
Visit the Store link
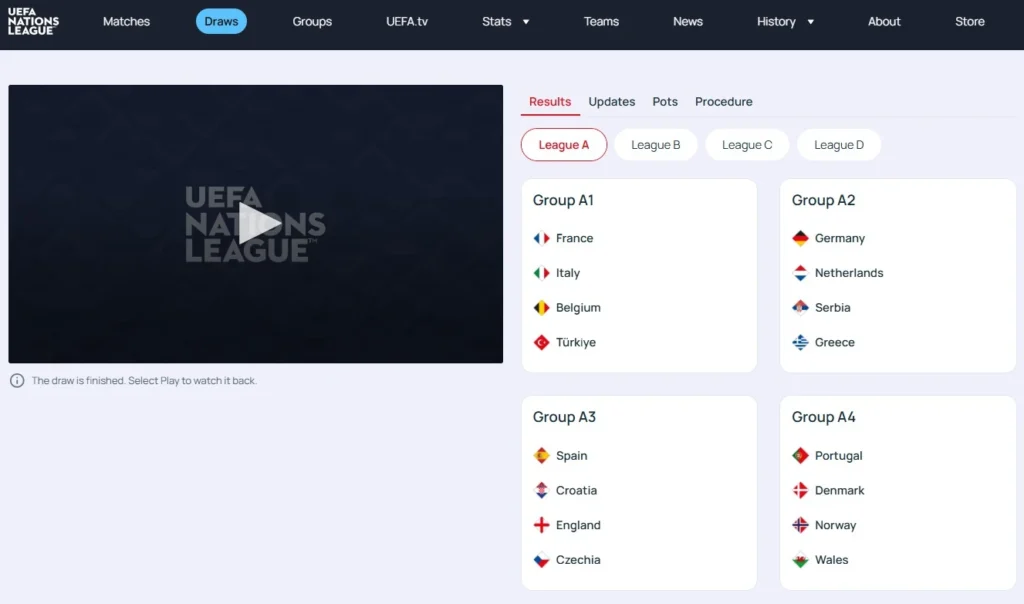click(970, 22)
